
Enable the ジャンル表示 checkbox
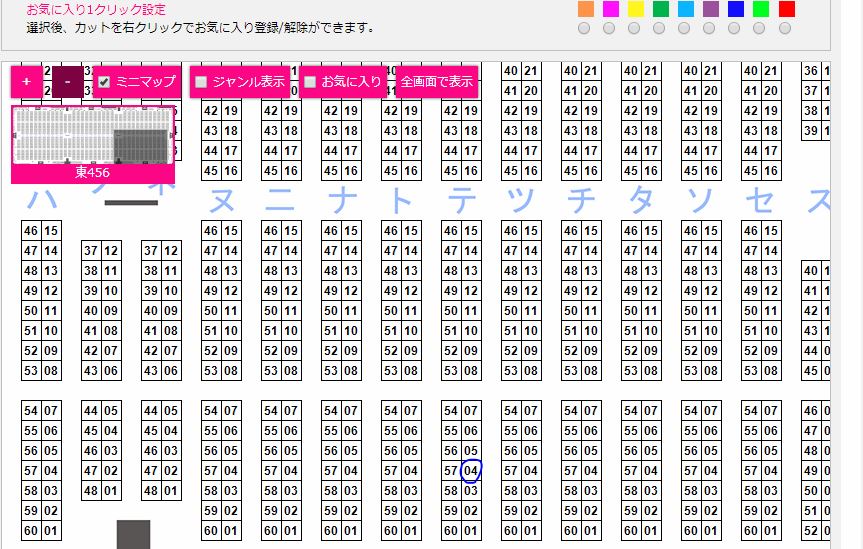(201, 82)
